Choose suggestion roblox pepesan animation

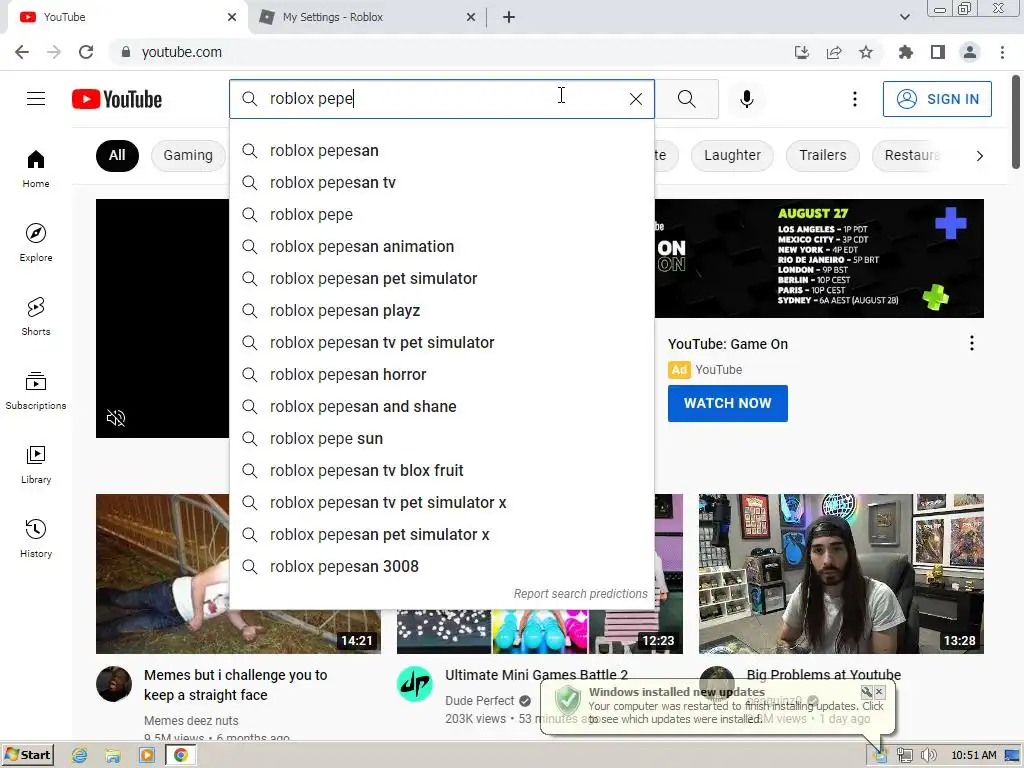442,247
